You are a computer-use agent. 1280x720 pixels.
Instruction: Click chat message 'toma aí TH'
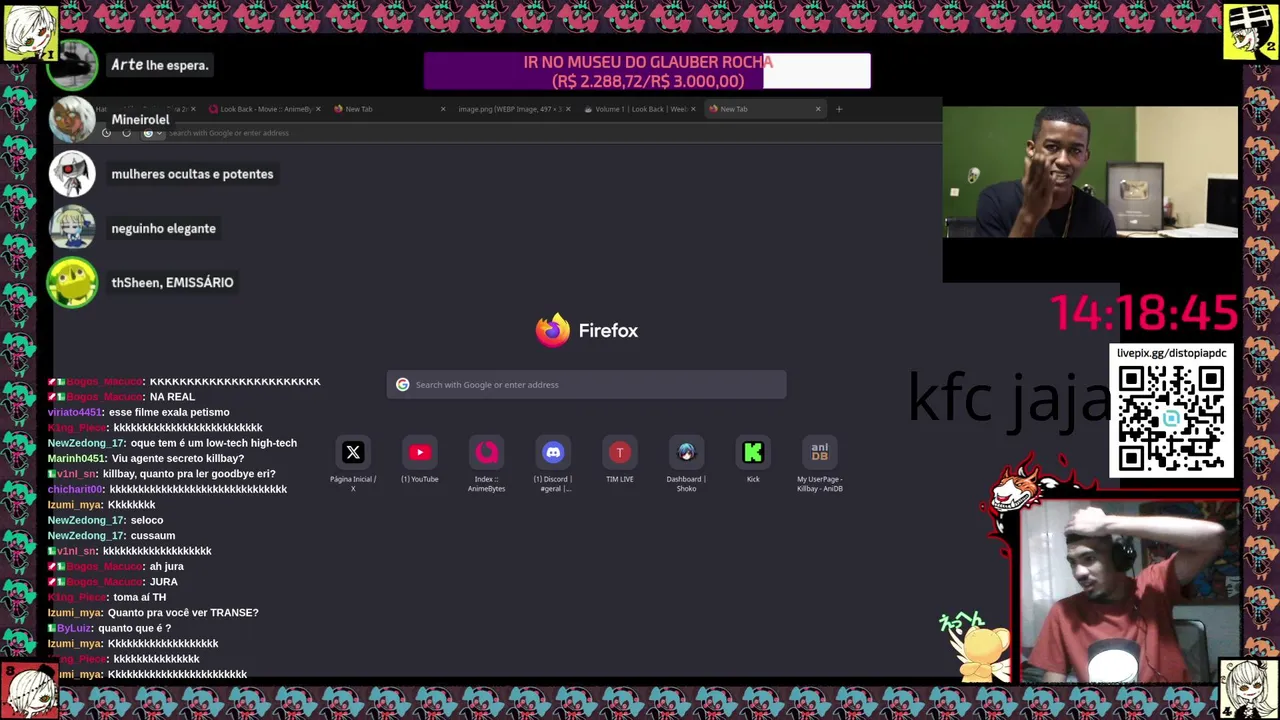(140, 597)
